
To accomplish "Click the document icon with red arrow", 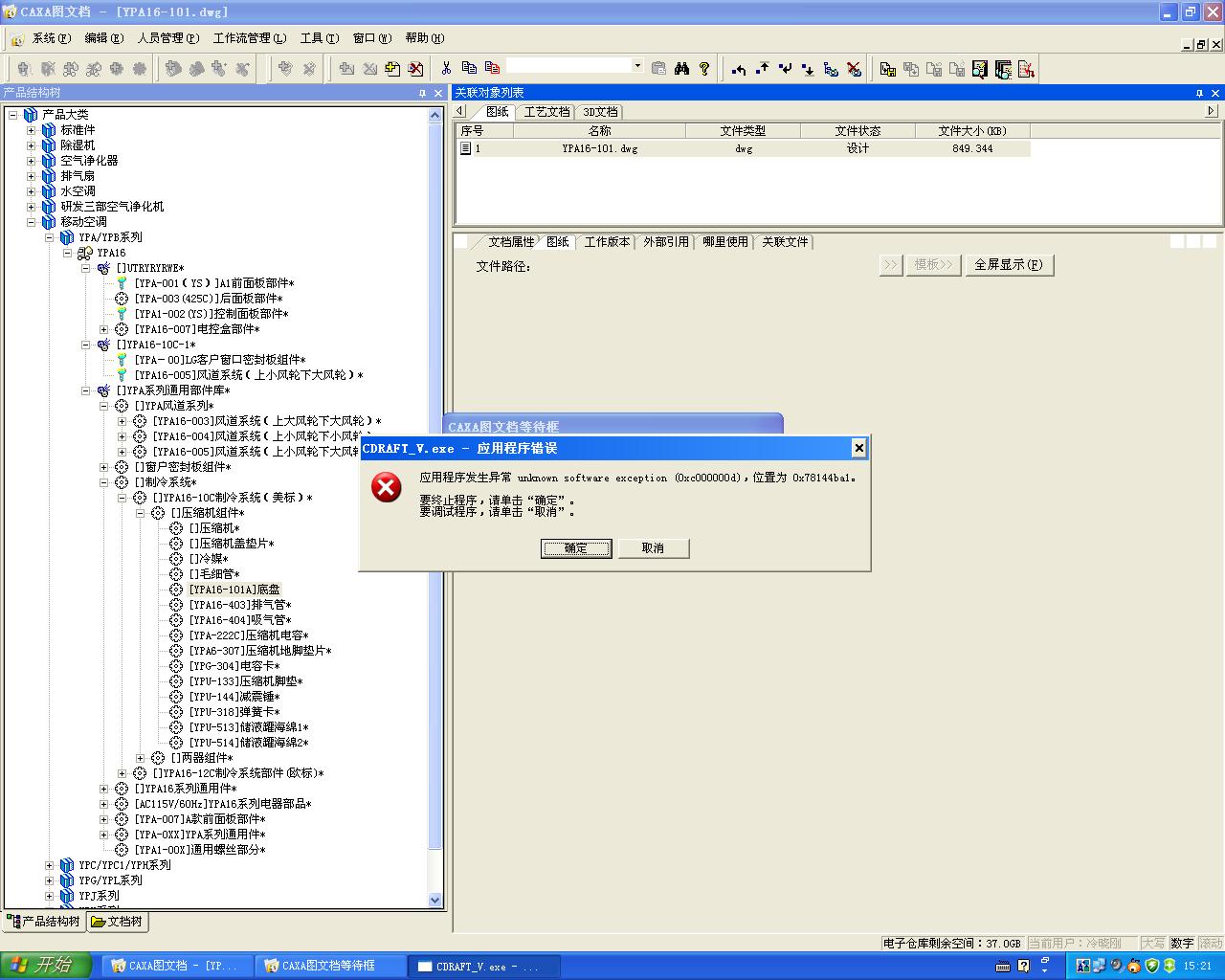I will click(x=1026, y=69).
